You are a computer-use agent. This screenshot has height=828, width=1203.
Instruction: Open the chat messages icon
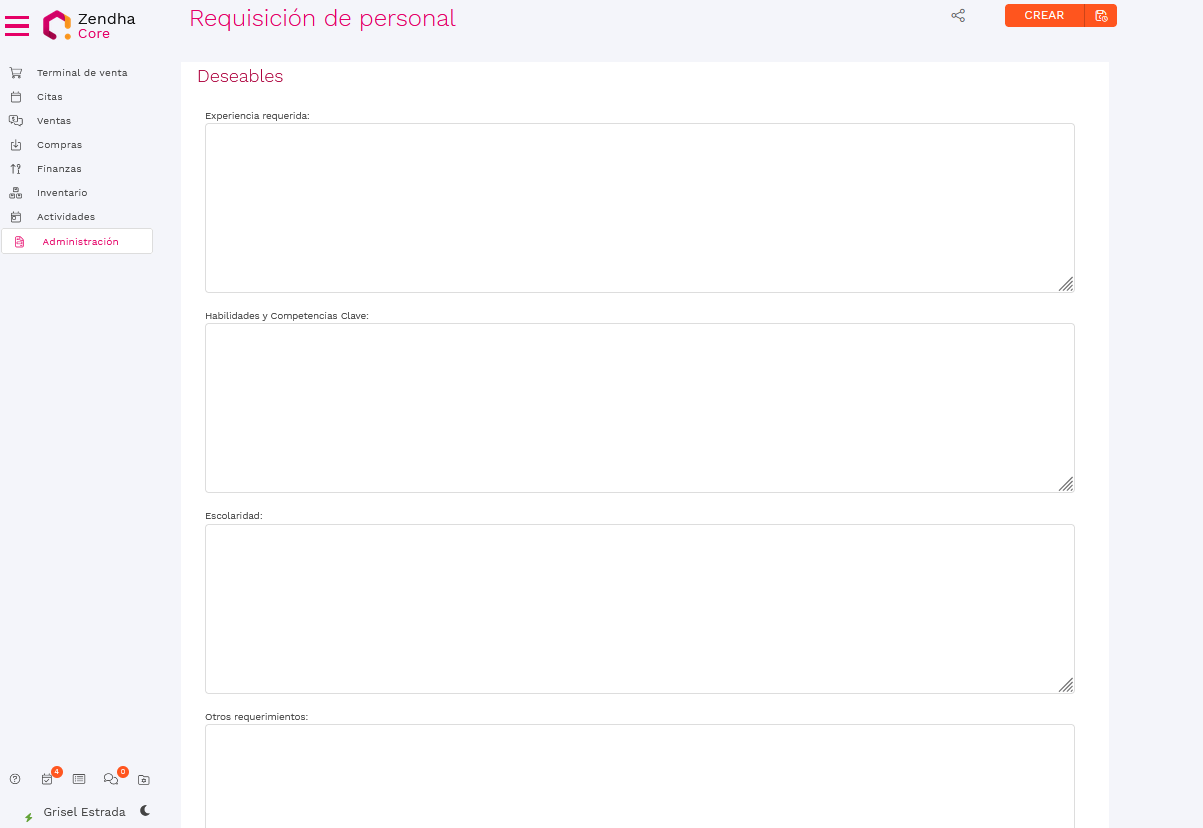(x=111, y=779)
